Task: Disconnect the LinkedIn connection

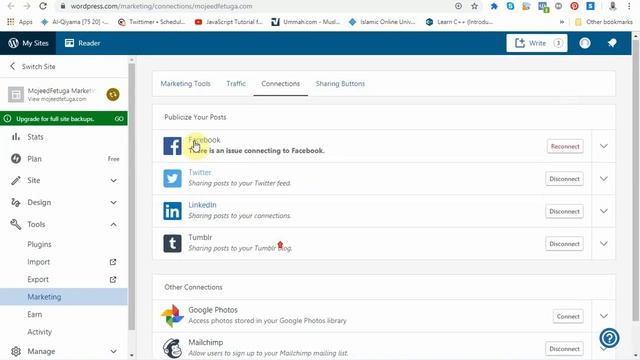Action: (564, 211)
